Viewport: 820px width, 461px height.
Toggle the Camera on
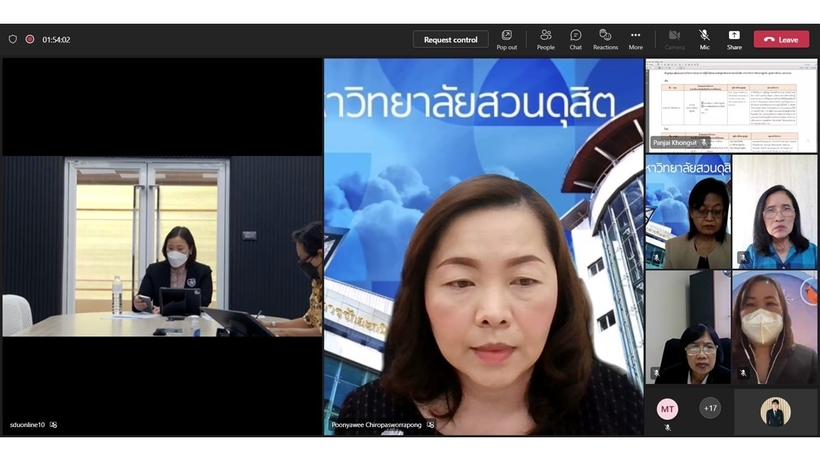pos(675,39)
